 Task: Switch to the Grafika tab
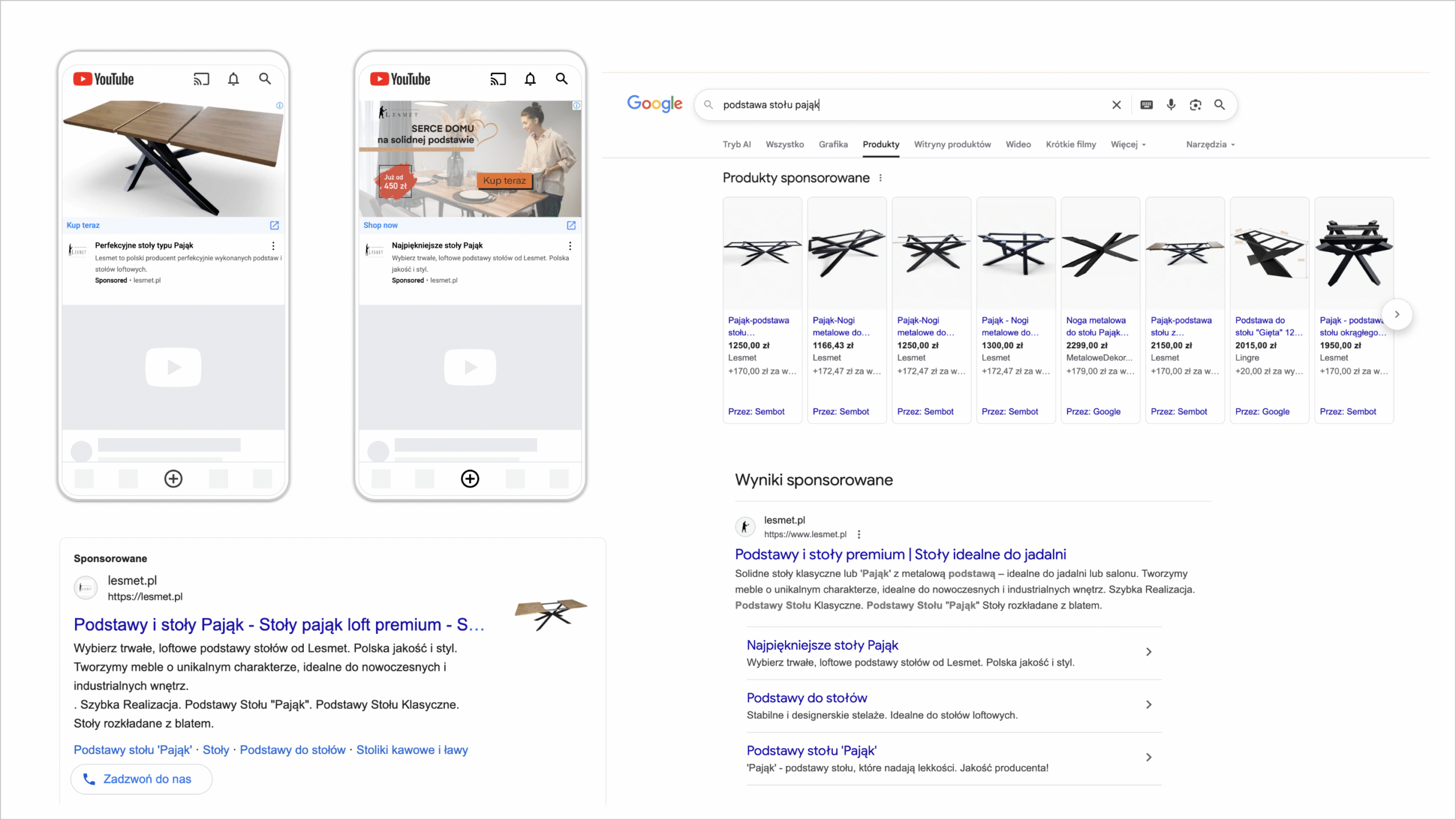833,145
